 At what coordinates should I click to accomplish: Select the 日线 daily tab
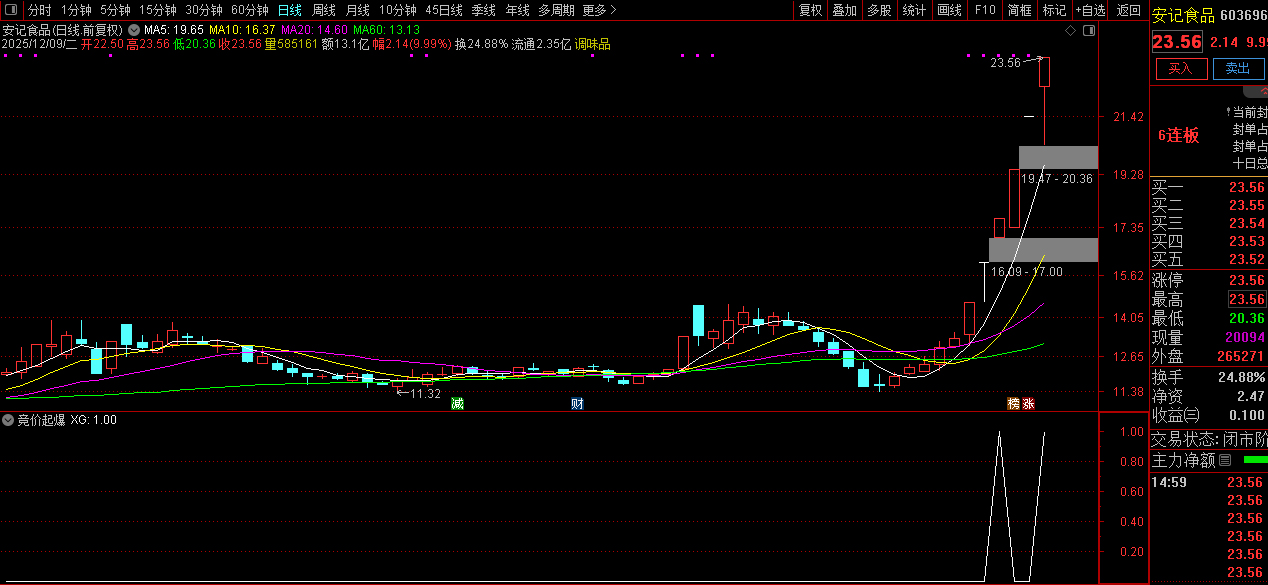289,10
